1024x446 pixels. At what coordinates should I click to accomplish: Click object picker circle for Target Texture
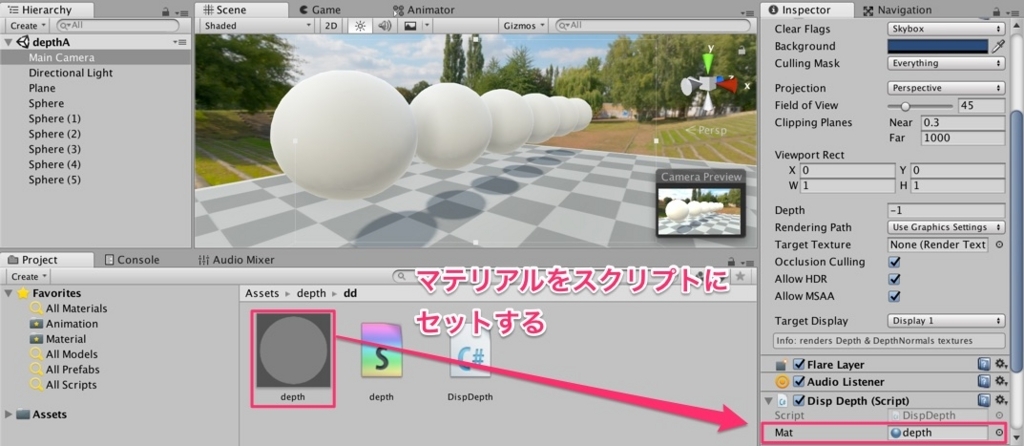point(999,245)
